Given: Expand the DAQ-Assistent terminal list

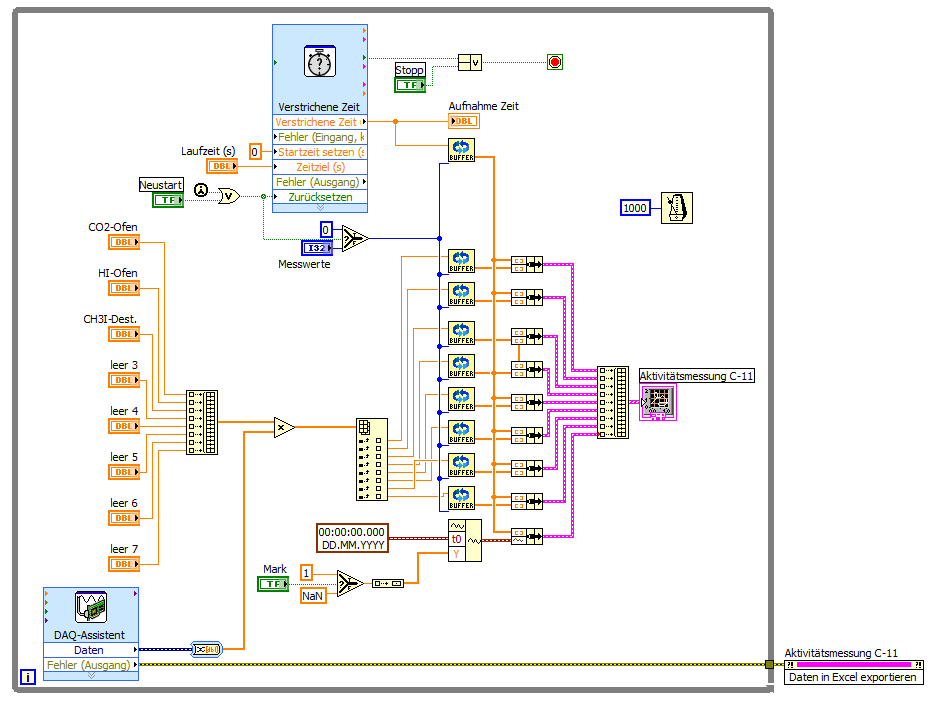Looking at the screenshot, I should pos(91,676).
